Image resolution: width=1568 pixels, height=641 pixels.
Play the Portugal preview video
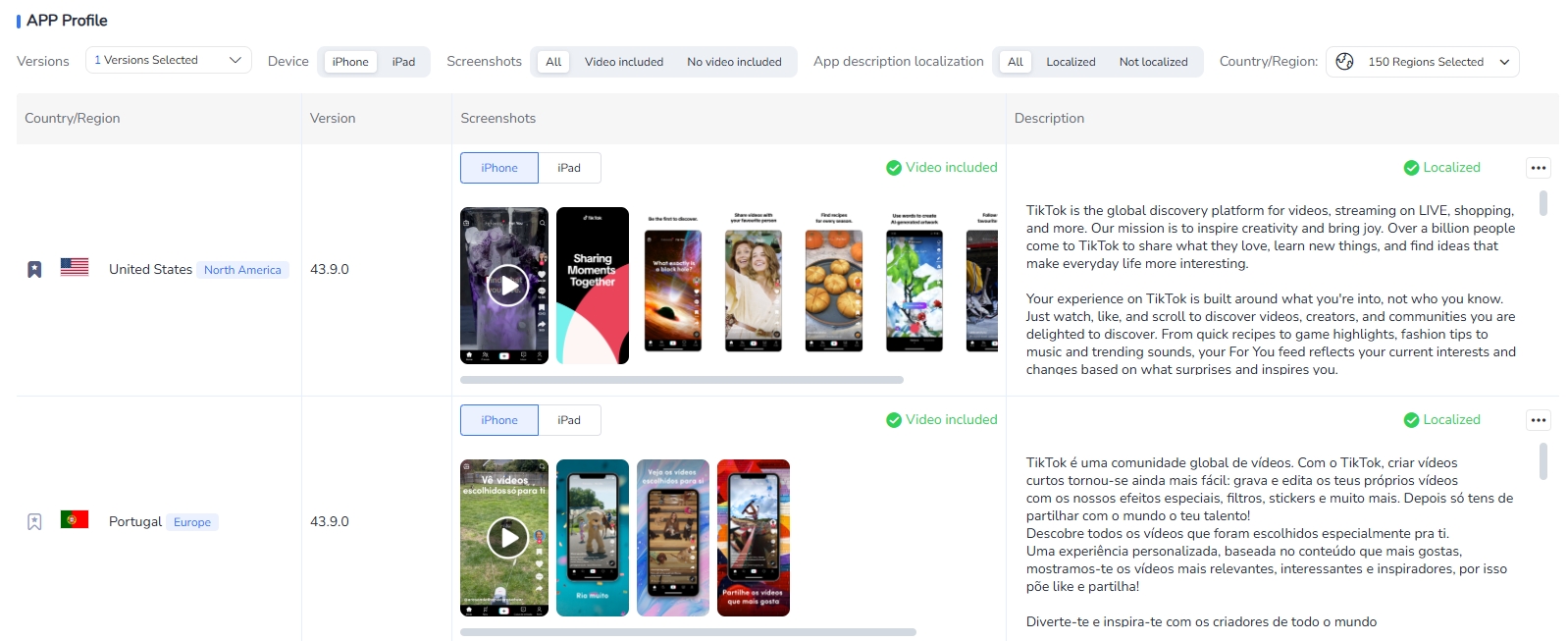point(507,538)
